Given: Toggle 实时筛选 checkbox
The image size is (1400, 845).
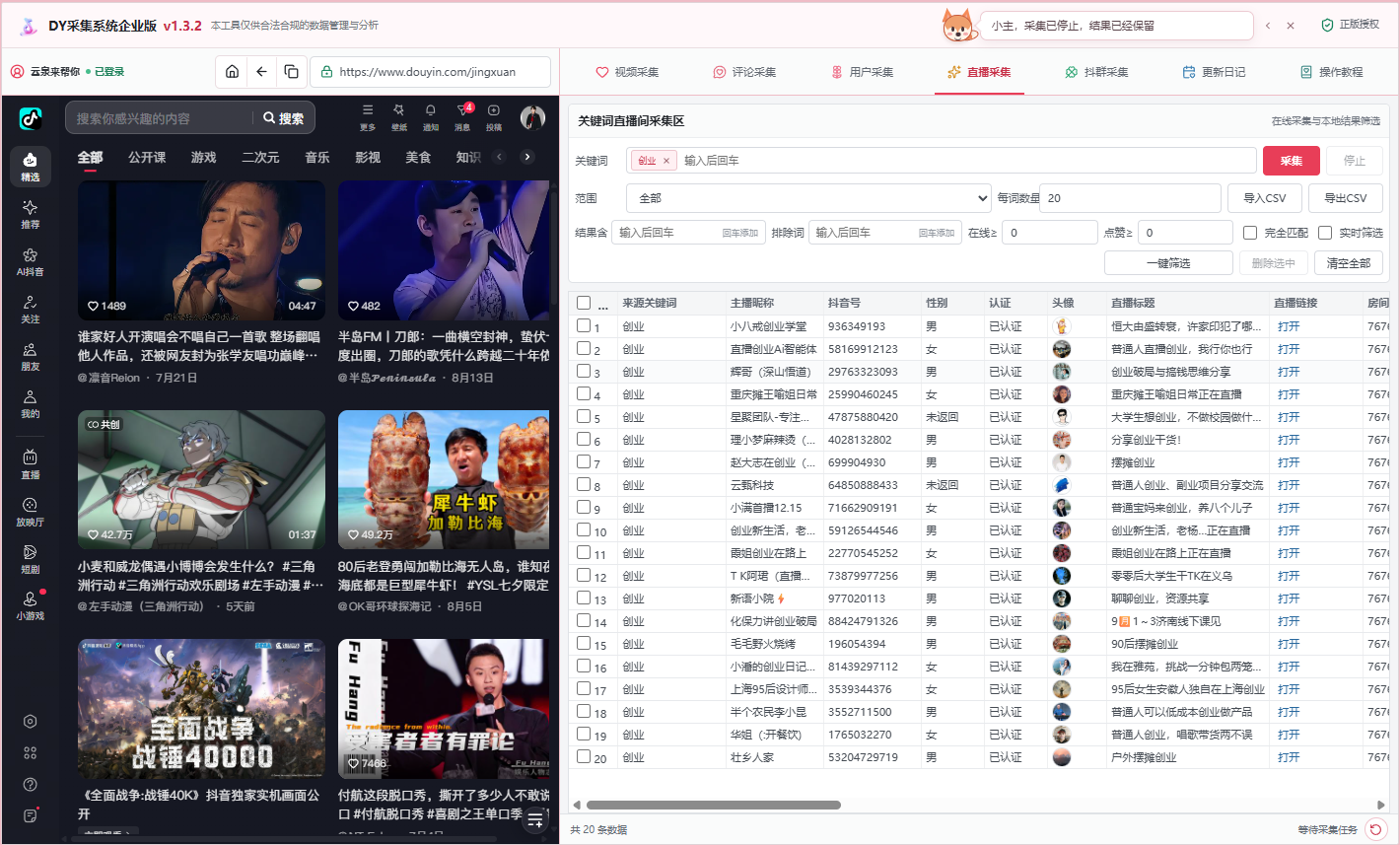Looking at the screenshot, I should click(1325, 233).
